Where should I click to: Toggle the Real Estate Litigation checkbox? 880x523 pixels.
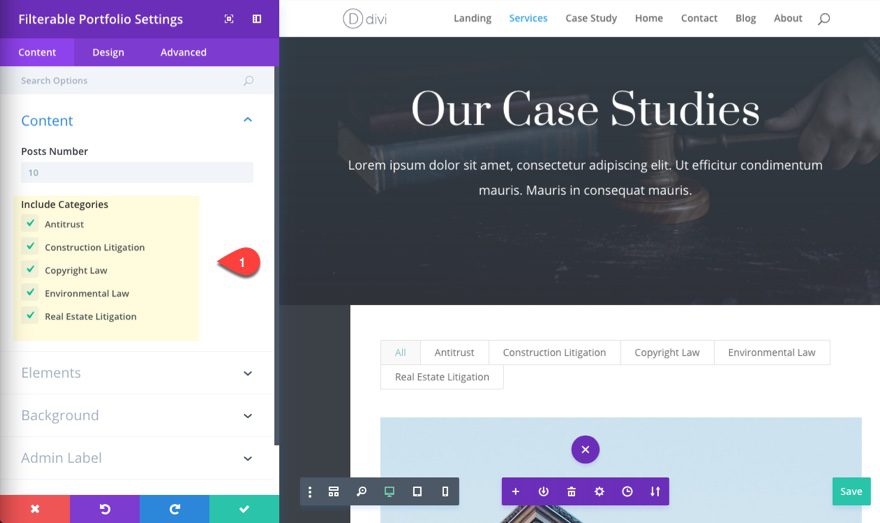click(30, 315)
